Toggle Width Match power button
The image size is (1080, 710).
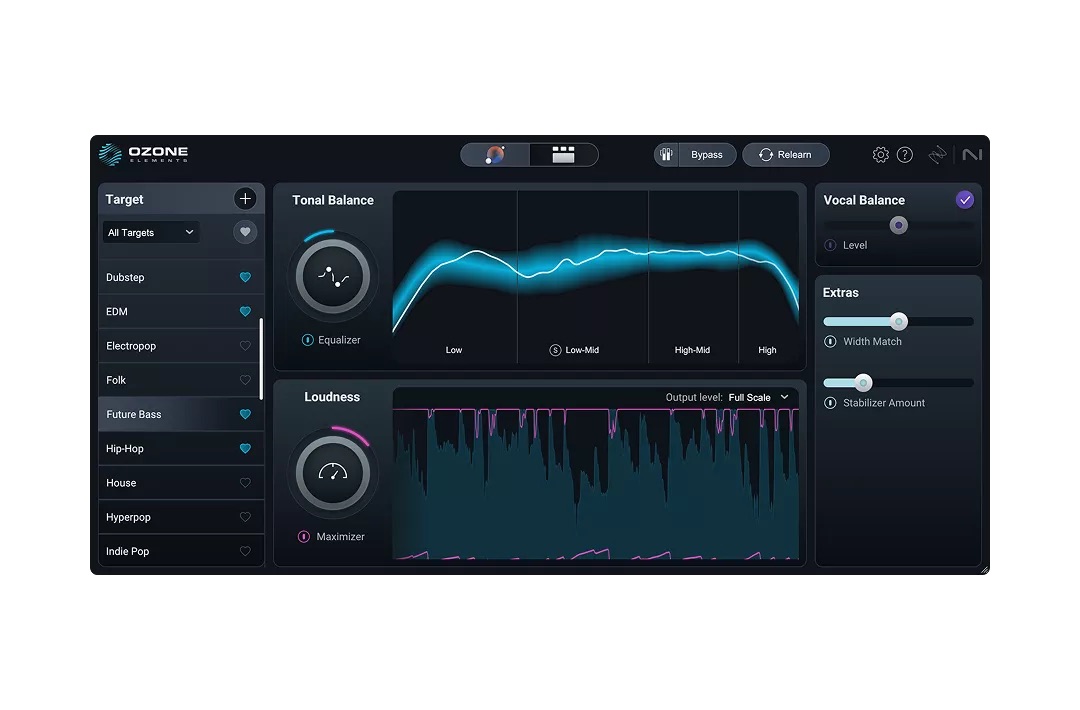pyautogui.click(x=830, y=342)
